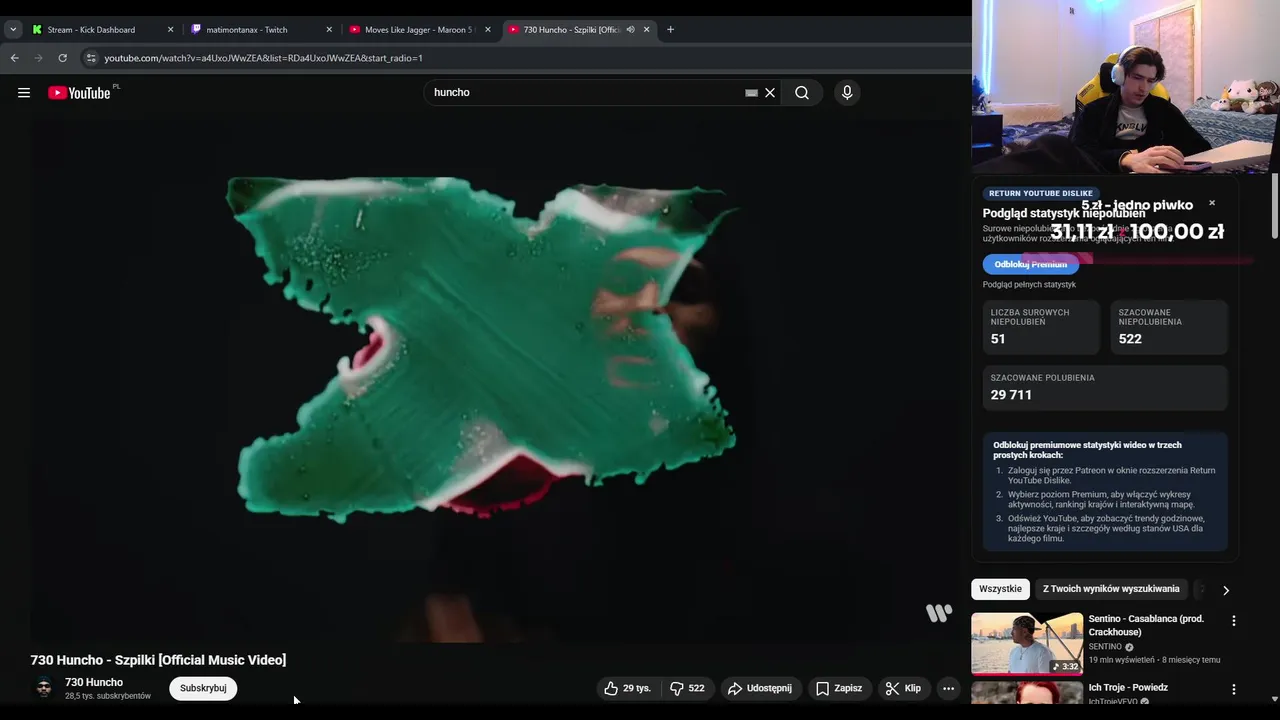Image resolution: width=1280 pixels, height=720 pixels.
Task: Open a new browser tab with plus
Action: pyautogui.click(x=670, y=30)
